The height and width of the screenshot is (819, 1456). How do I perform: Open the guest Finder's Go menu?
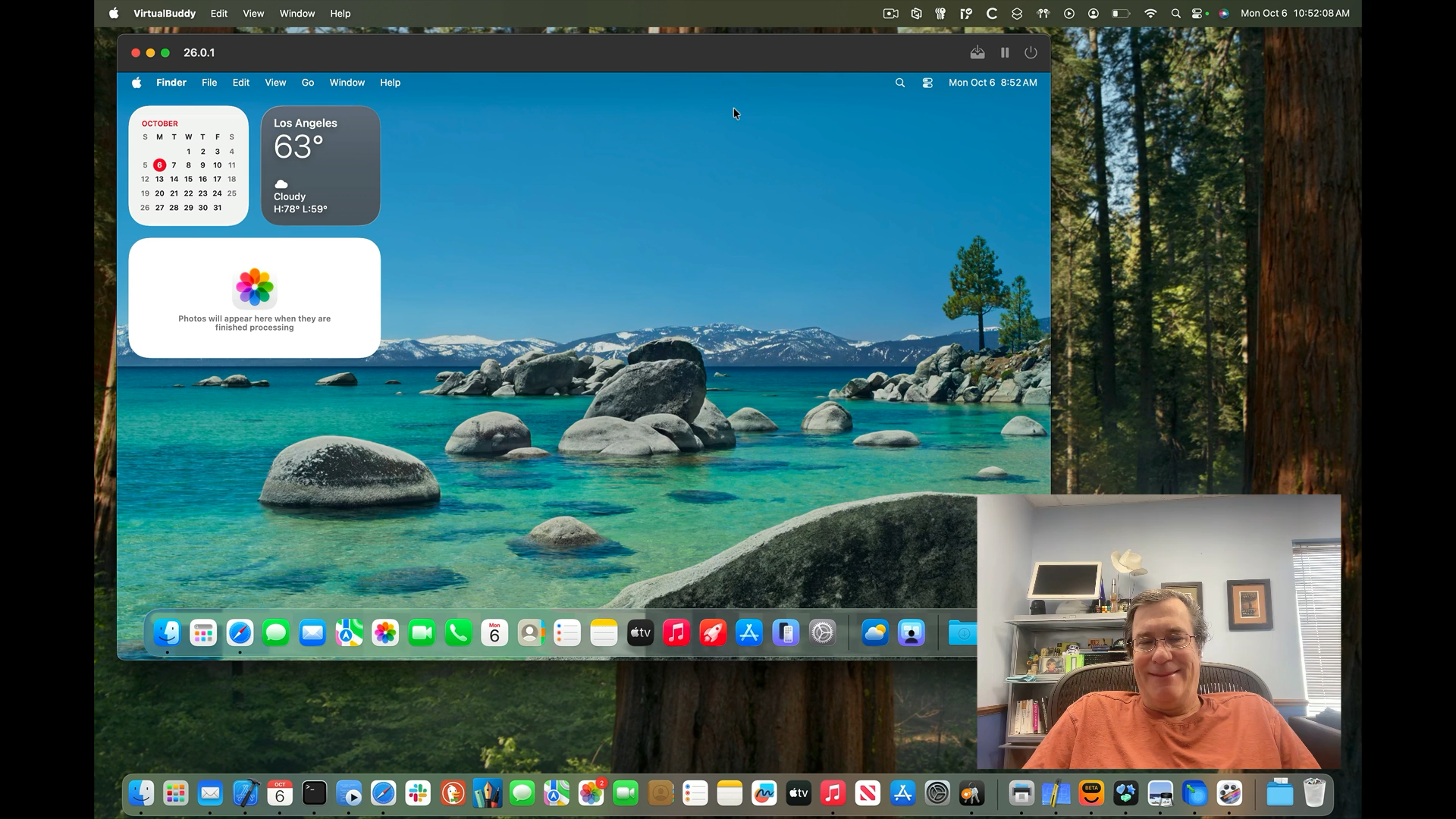click(308, 83)
